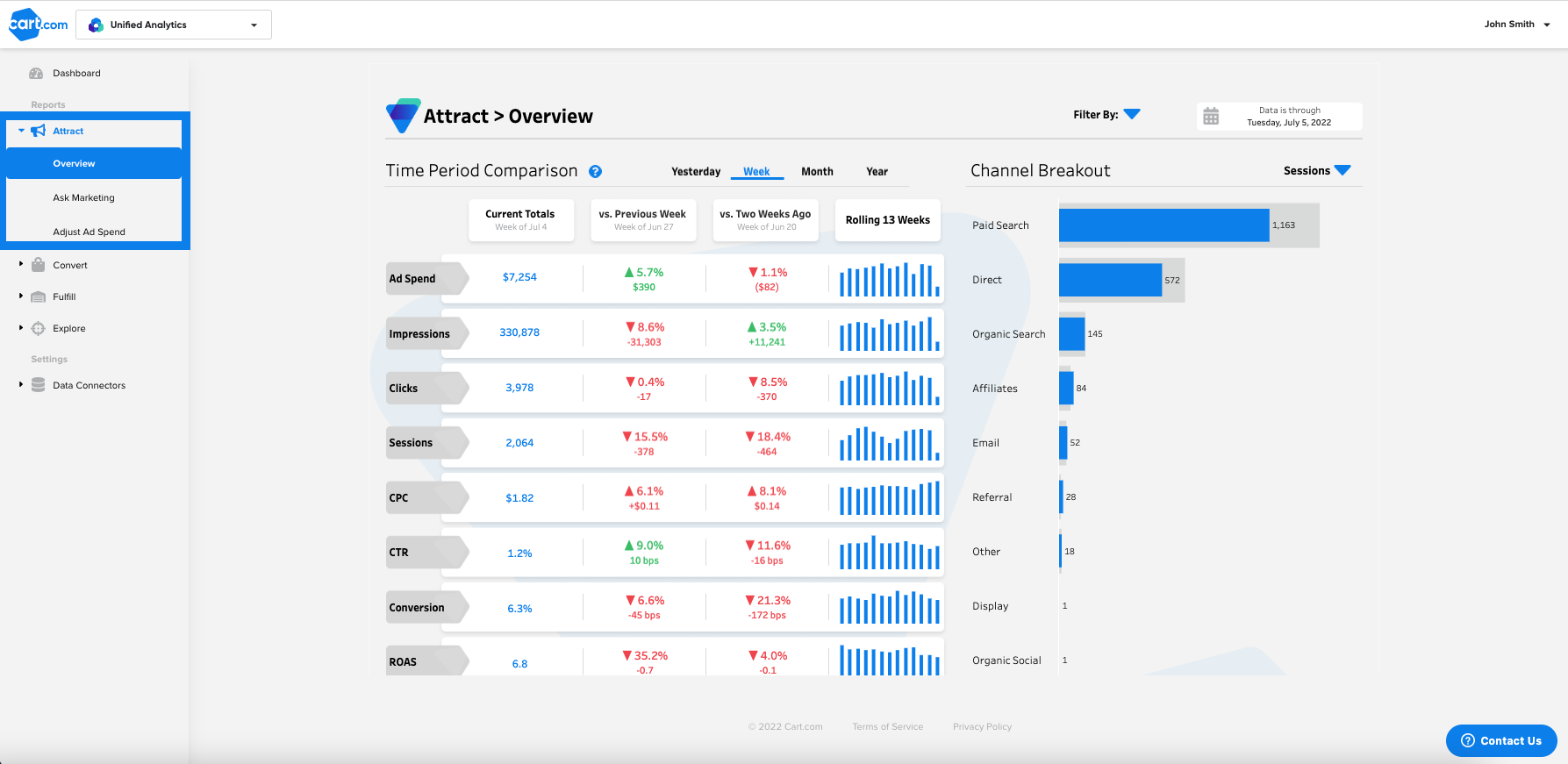
Task: Click the Sessions row label
Action: 426,443
